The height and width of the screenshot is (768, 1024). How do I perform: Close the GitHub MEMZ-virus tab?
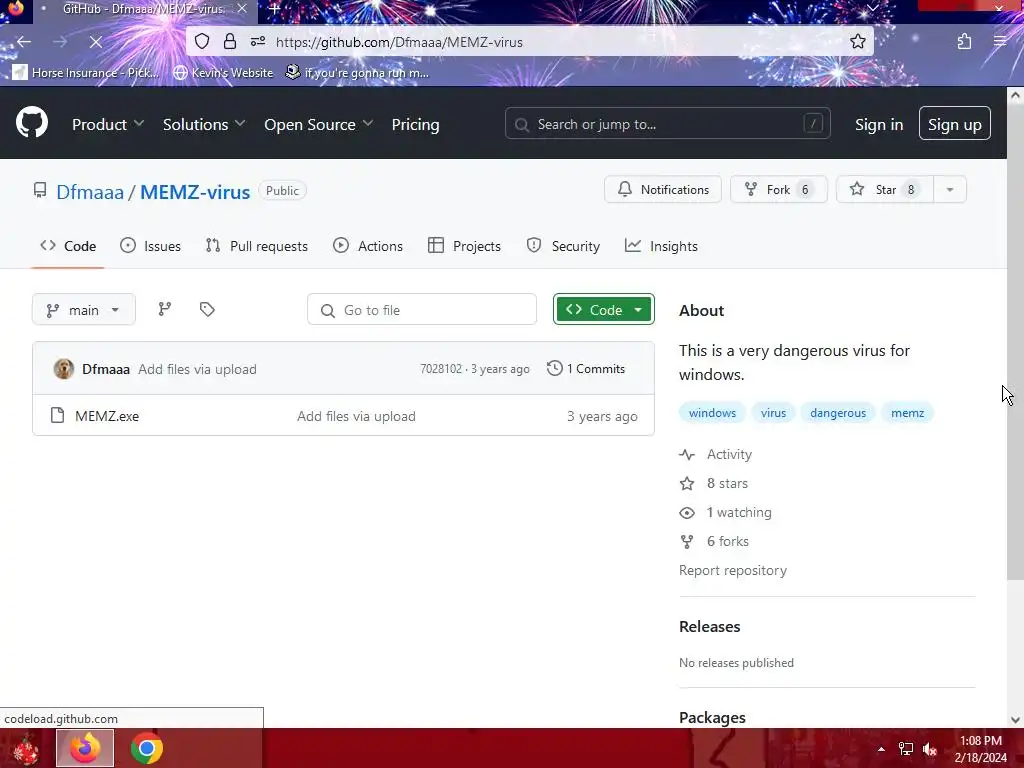[242, 9]
